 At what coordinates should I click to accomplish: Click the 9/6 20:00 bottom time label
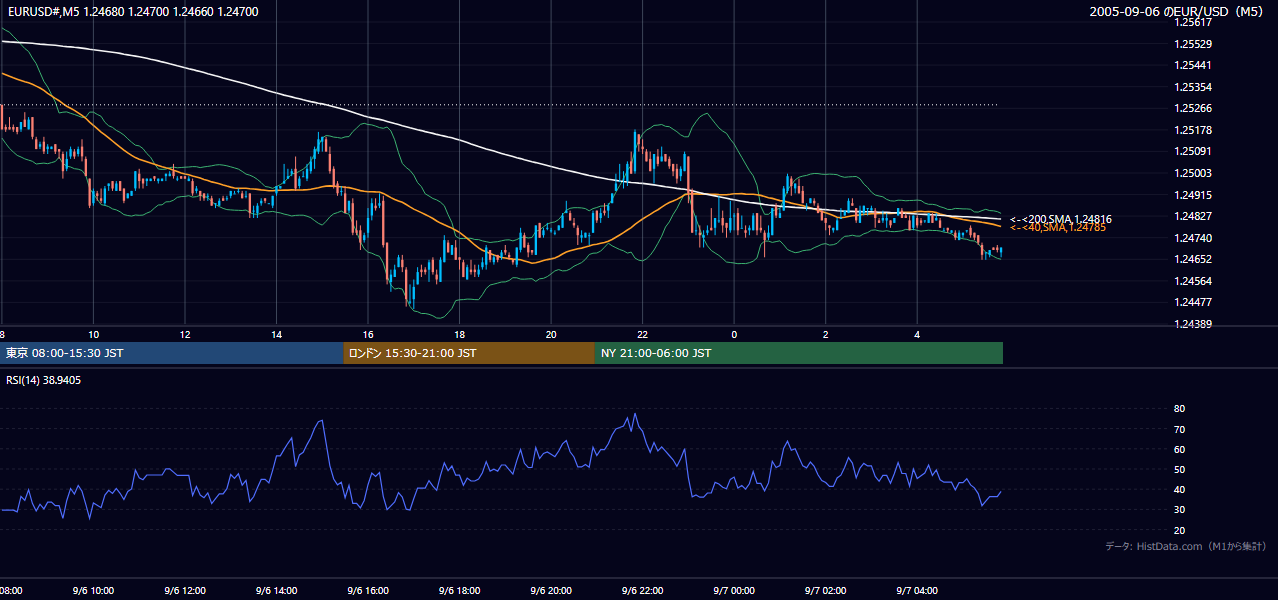[551, 590]
